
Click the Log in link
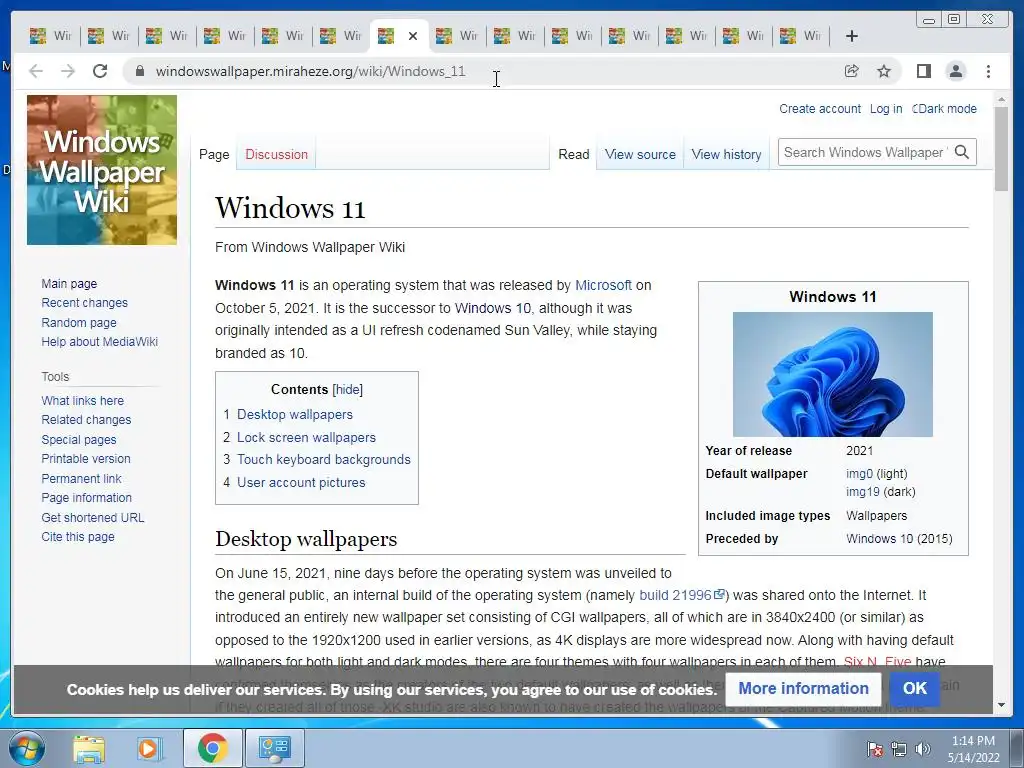886,109
